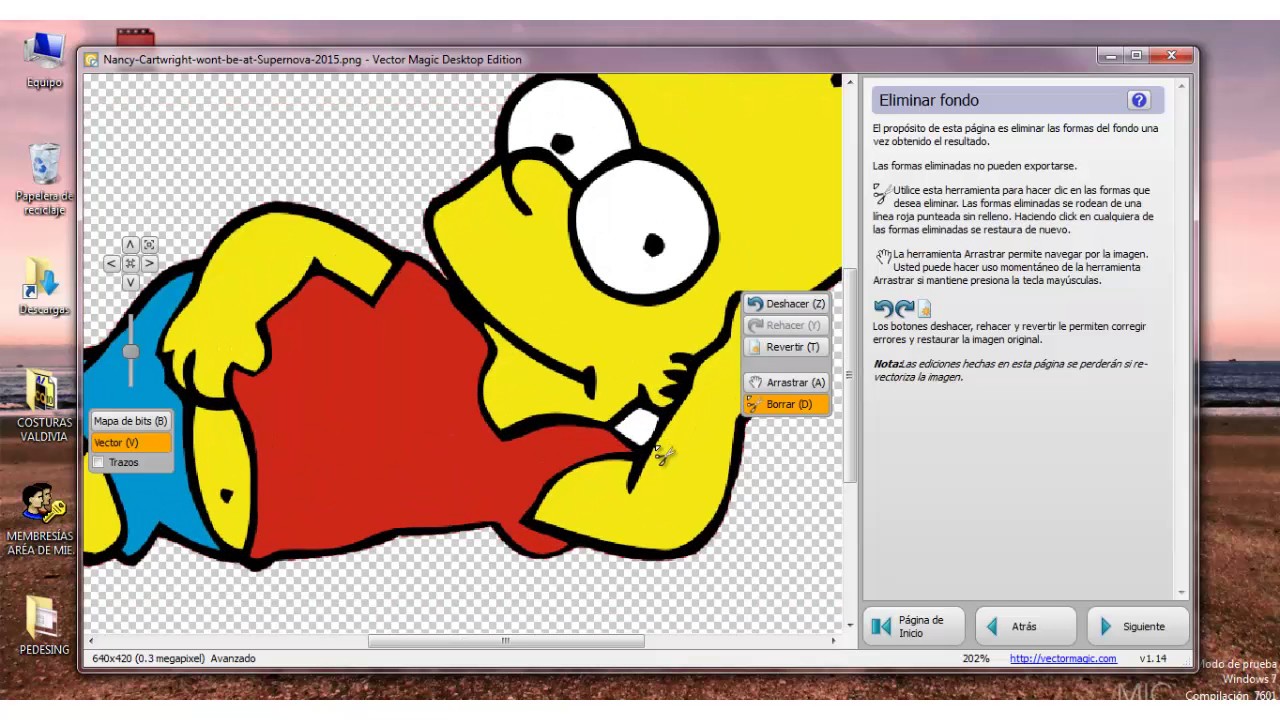Pan the image view down

point(130,283)
